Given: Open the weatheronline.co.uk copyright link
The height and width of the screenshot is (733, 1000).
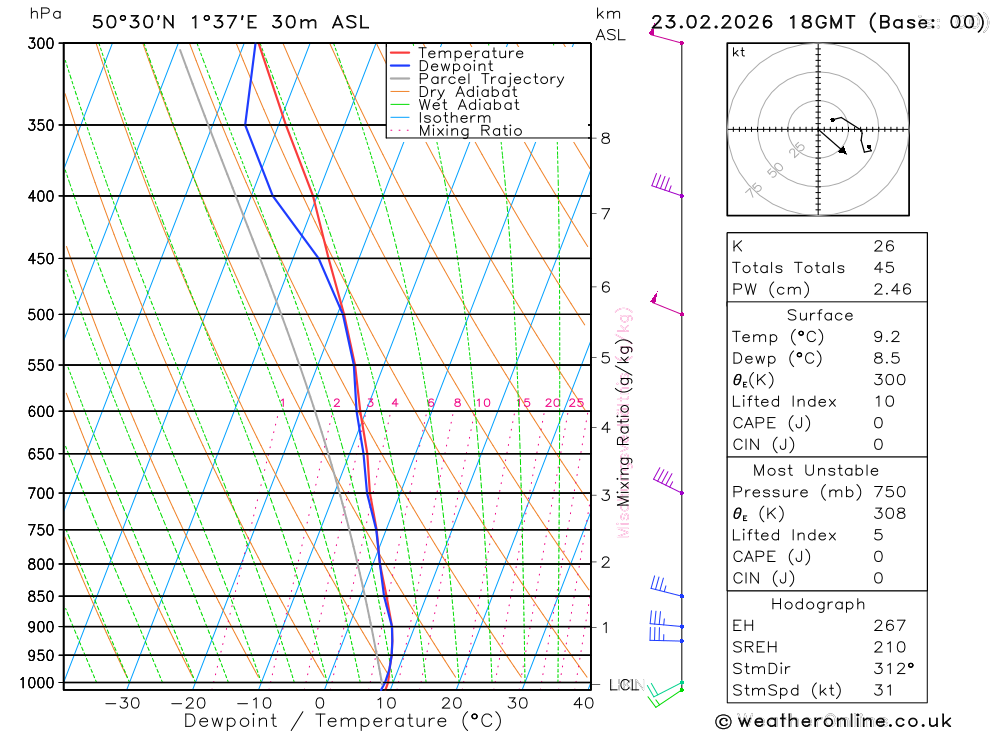Looking at the screenshot, I should pyautogui.click(x=833, y=722).
